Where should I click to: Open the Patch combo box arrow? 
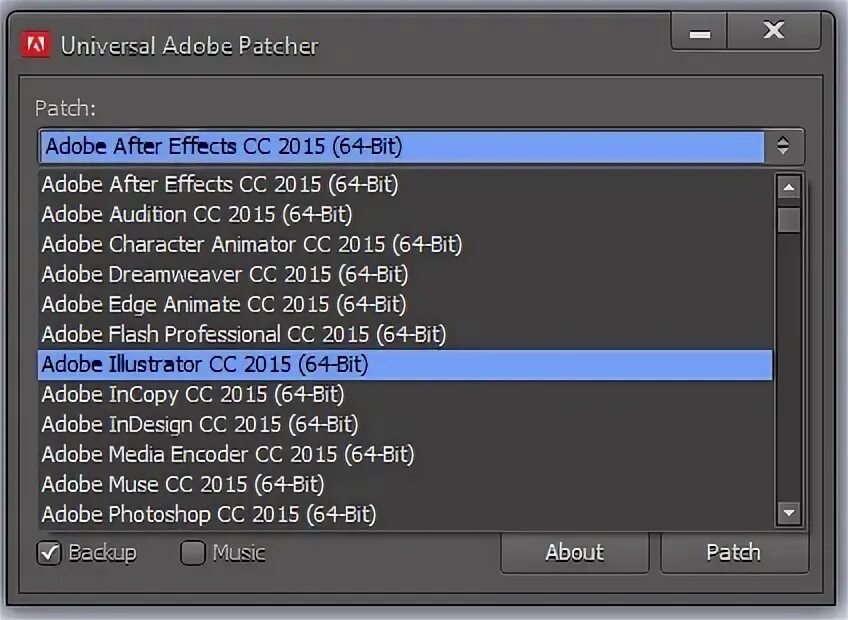[x=783, y=146]
